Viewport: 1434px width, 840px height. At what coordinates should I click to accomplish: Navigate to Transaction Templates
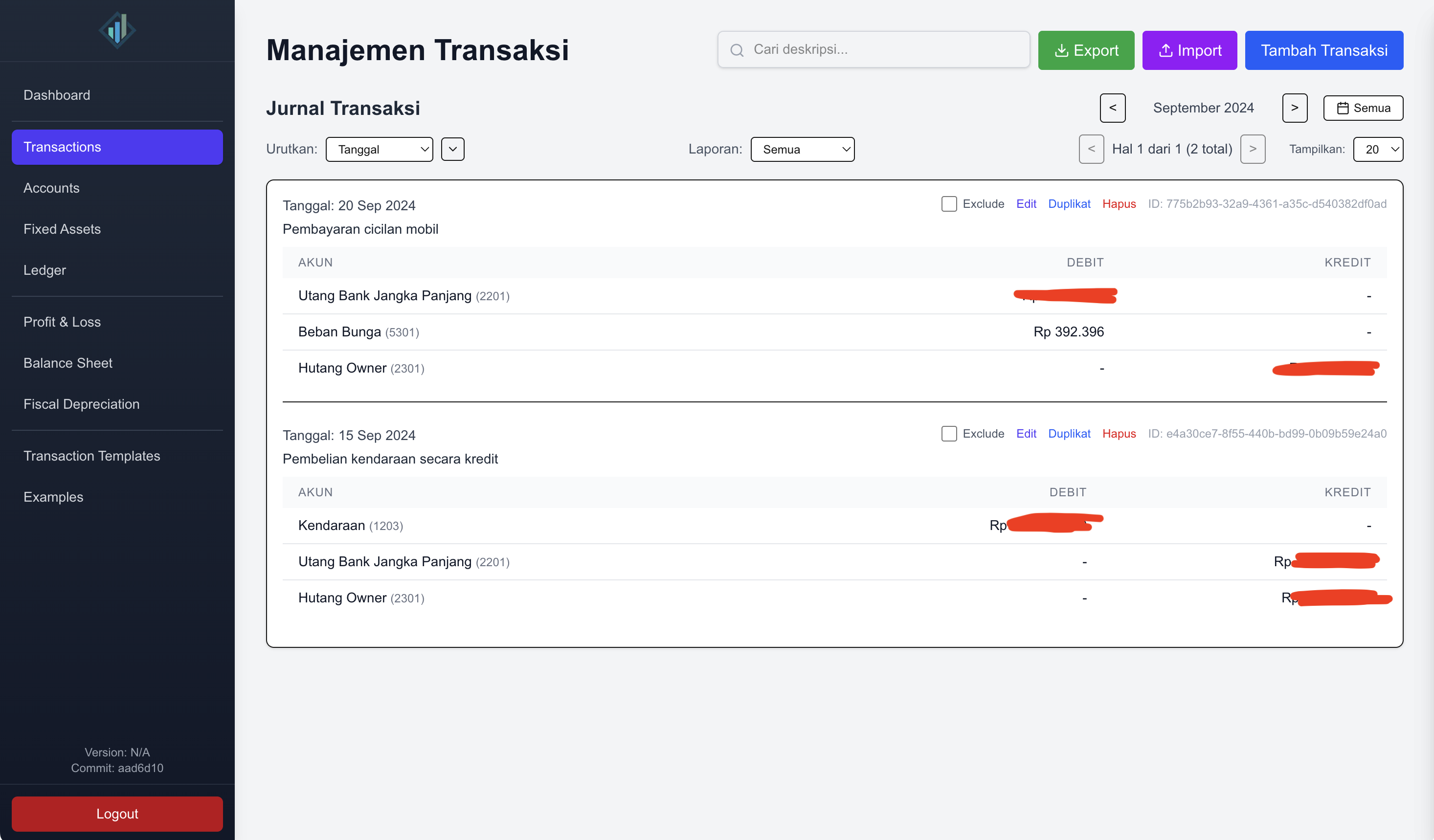click(x=91, y=456)
